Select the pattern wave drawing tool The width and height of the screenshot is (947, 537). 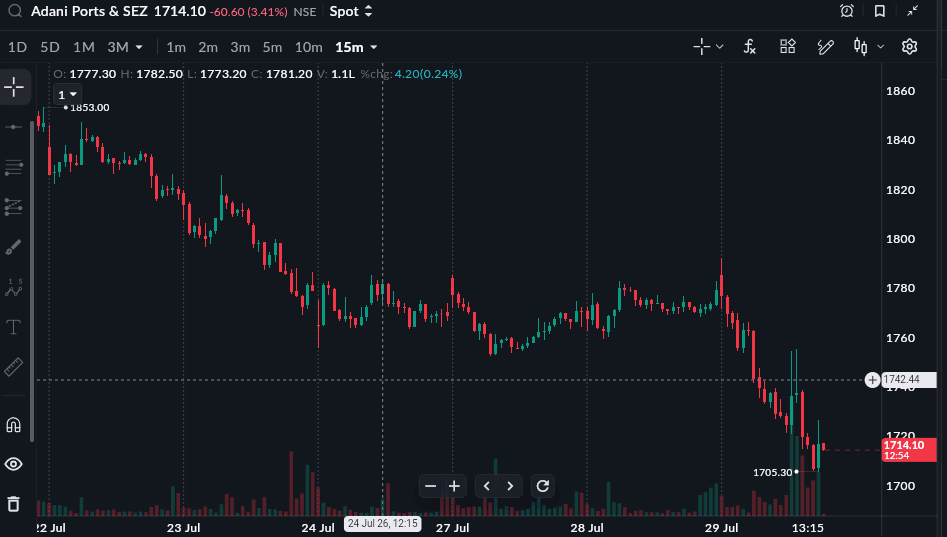click(x=13, y=287)
